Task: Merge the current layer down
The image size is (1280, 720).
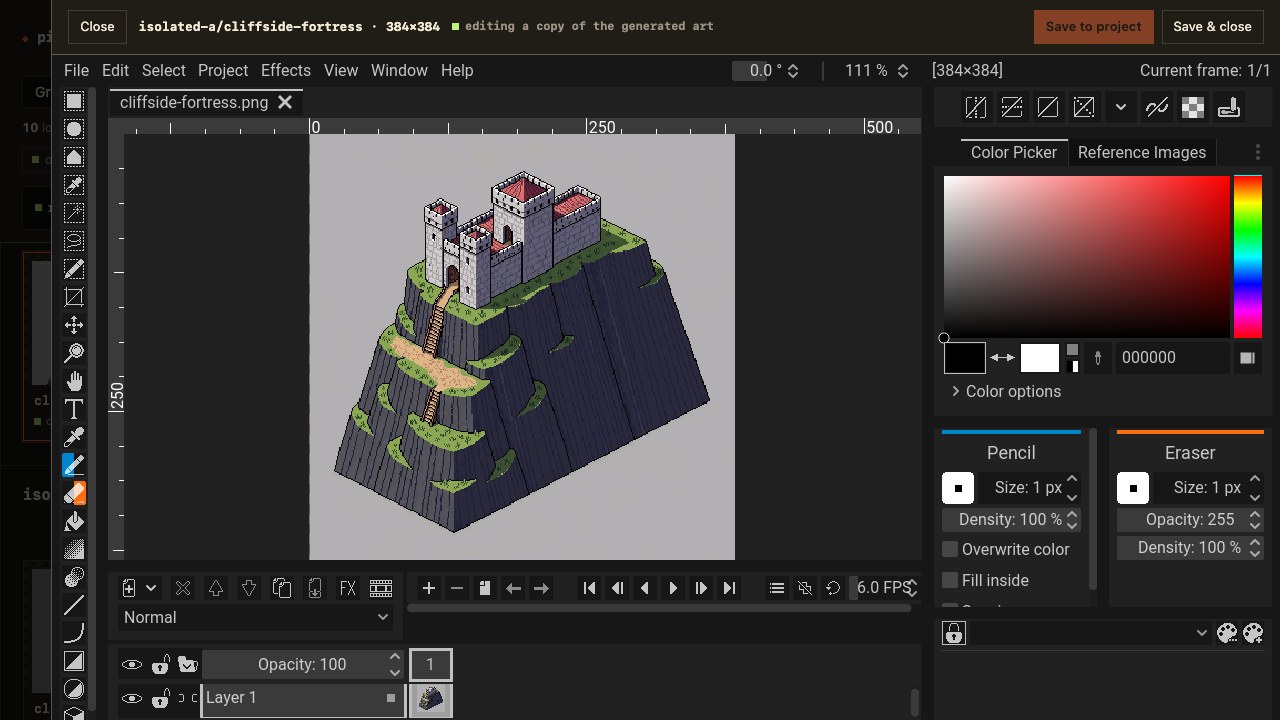Action: coord(315,588)
